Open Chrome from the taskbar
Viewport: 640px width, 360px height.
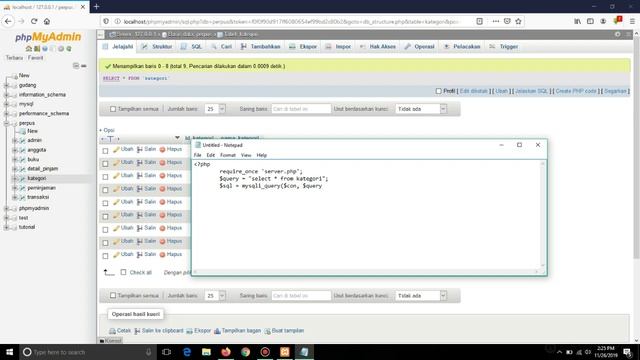click(245, 352)
